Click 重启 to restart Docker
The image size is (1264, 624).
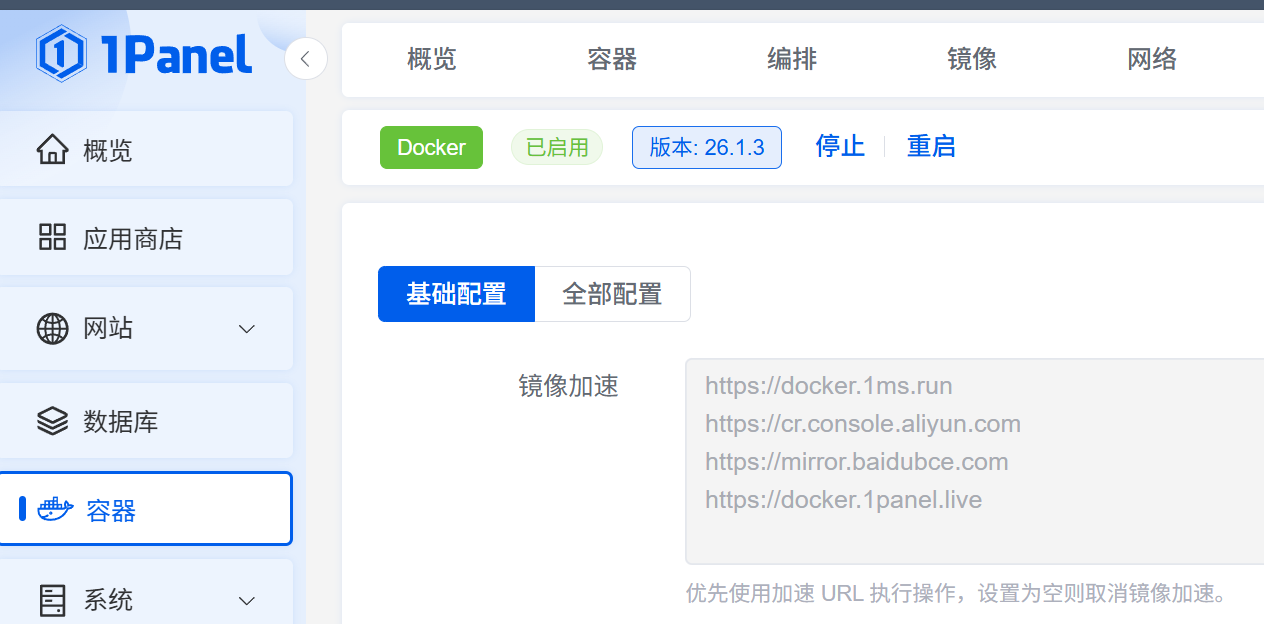click(x=931, y=146)
